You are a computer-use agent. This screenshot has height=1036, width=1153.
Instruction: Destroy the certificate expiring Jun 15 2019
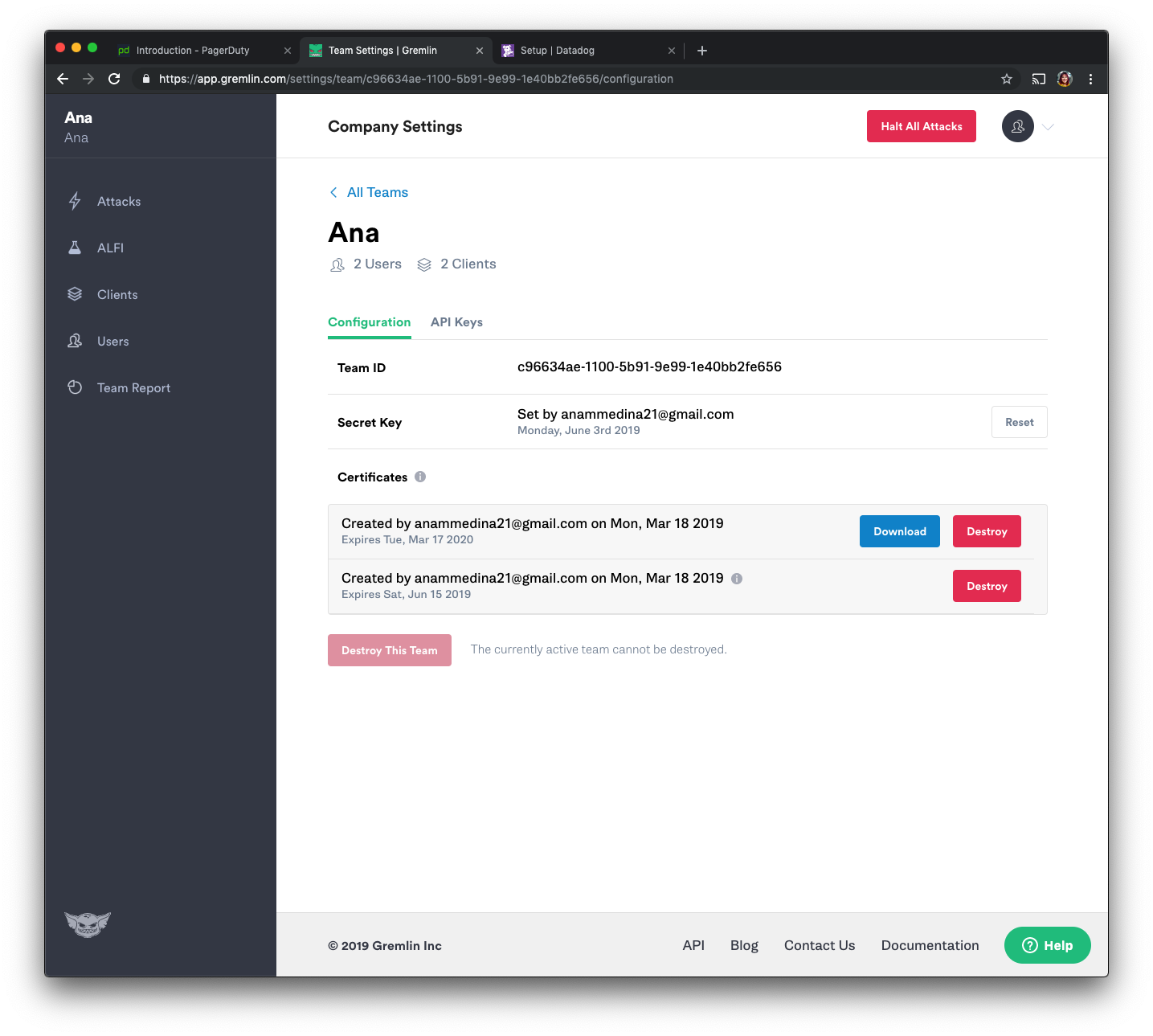coord(987,586)
